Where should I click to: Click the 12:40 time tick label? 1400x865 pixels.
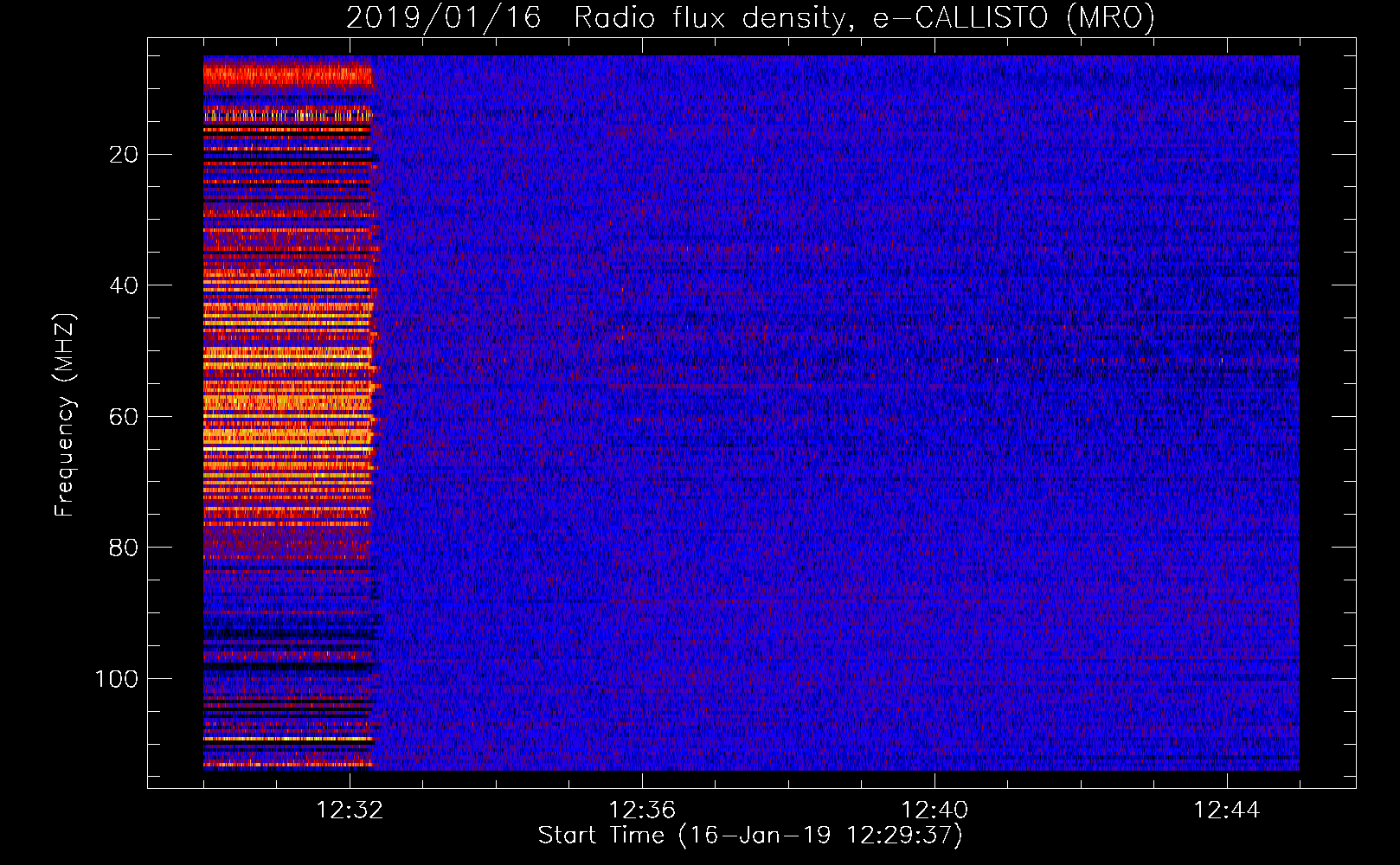click(x=934, y=811)
